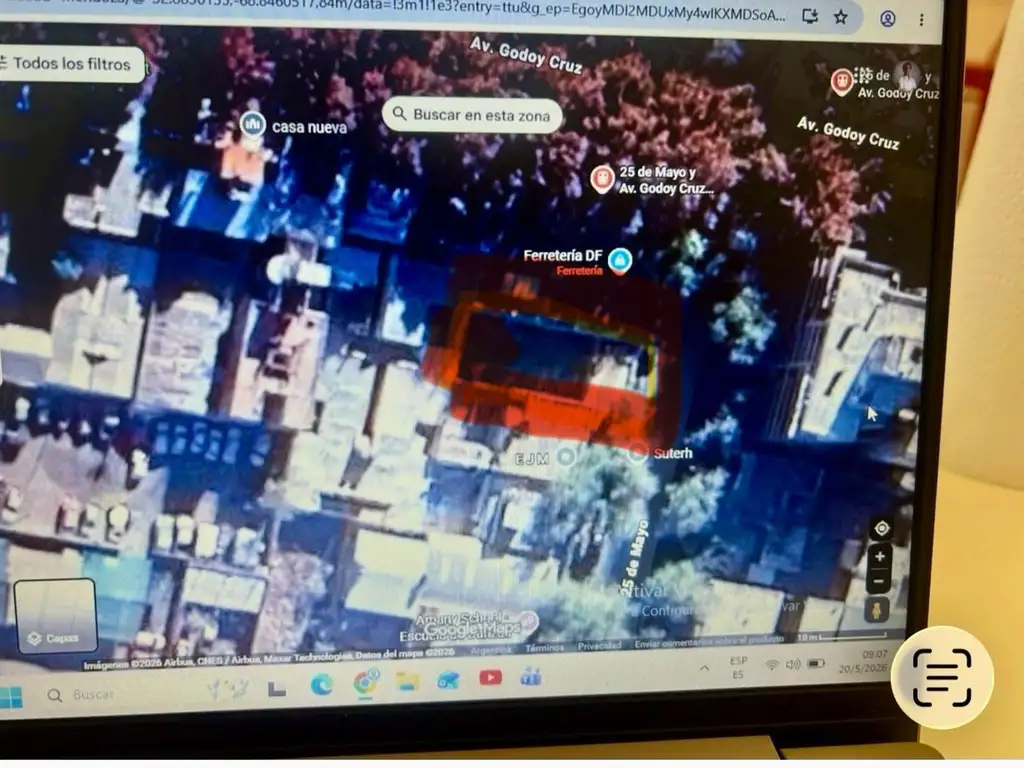
Task: Open Outlook from the taskbar
Action: (448, 681)
